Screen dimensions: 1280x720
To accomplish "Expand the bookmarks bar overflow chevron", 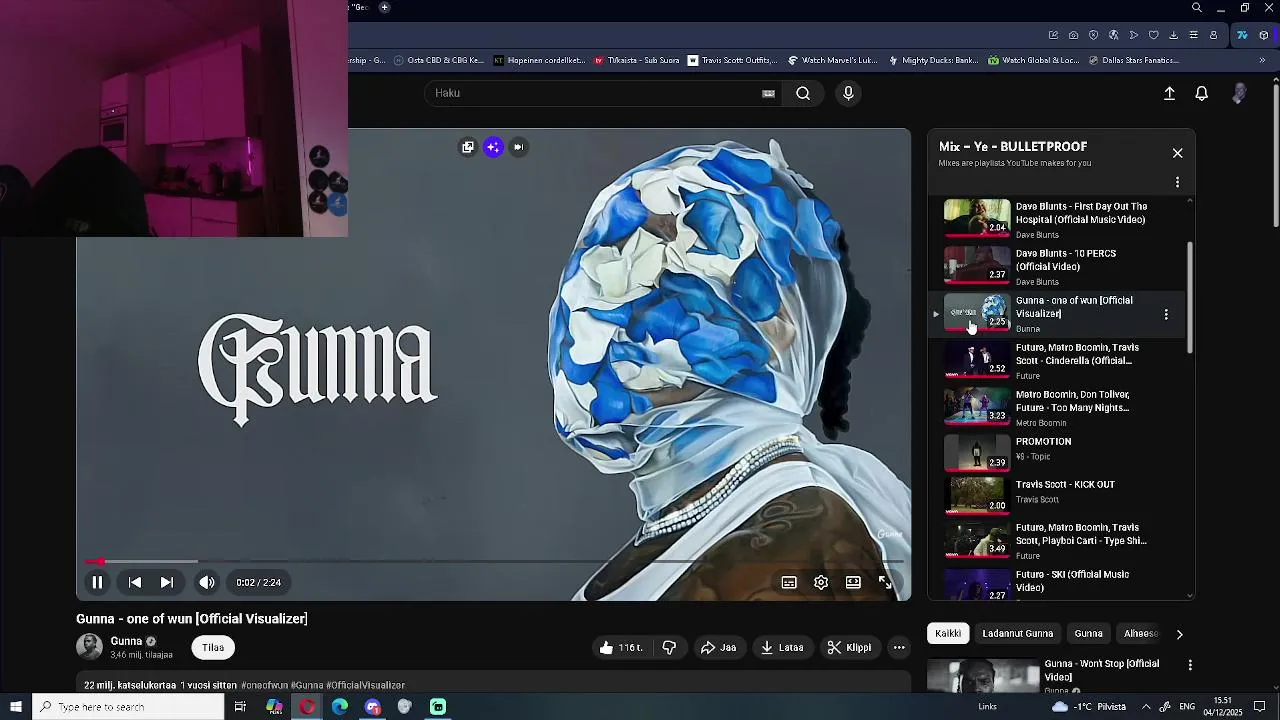I will coord(1262,60).
